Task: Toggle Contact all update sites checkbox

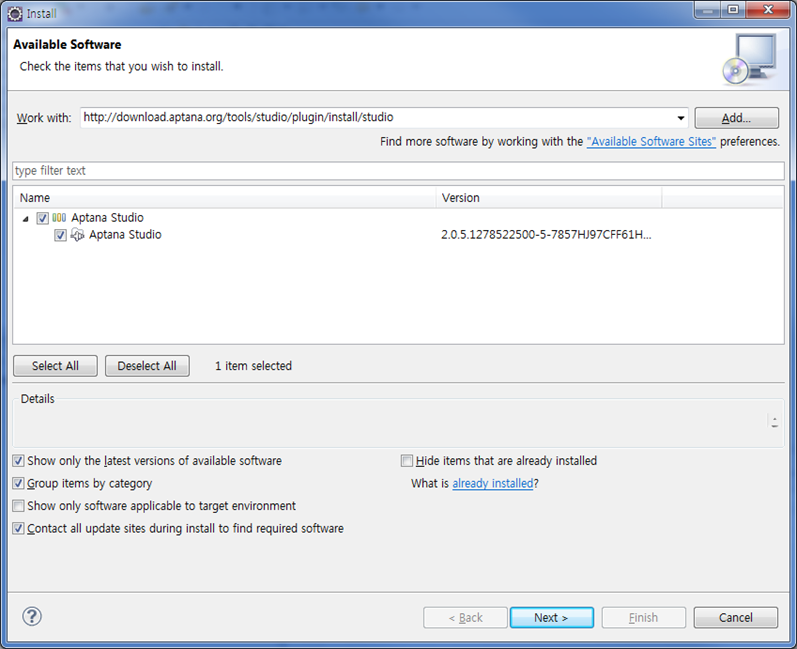Action: [x=18, y=528]
